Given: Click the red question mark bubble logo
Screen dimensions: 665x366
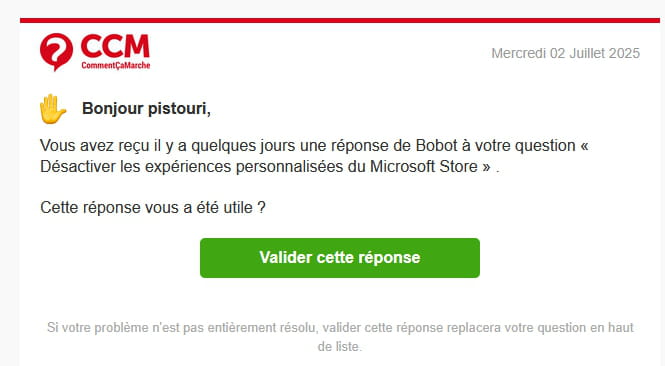Looking at the screenshot, I should point(56,52).
